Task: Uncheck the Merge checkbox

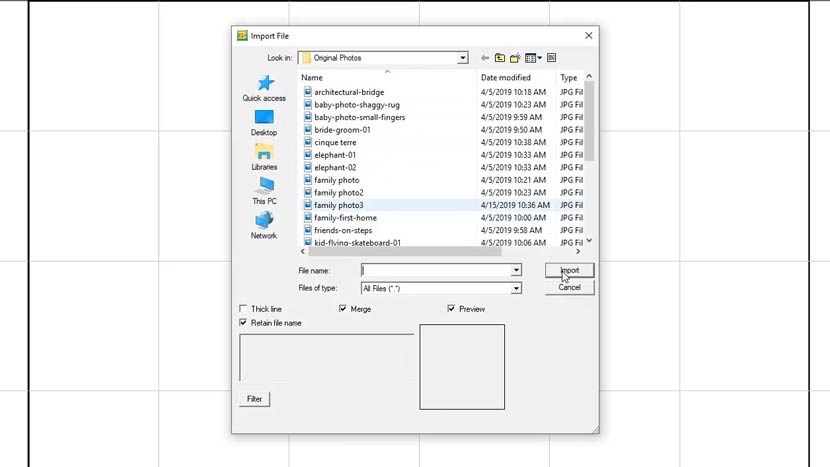Action: (343, 309)
